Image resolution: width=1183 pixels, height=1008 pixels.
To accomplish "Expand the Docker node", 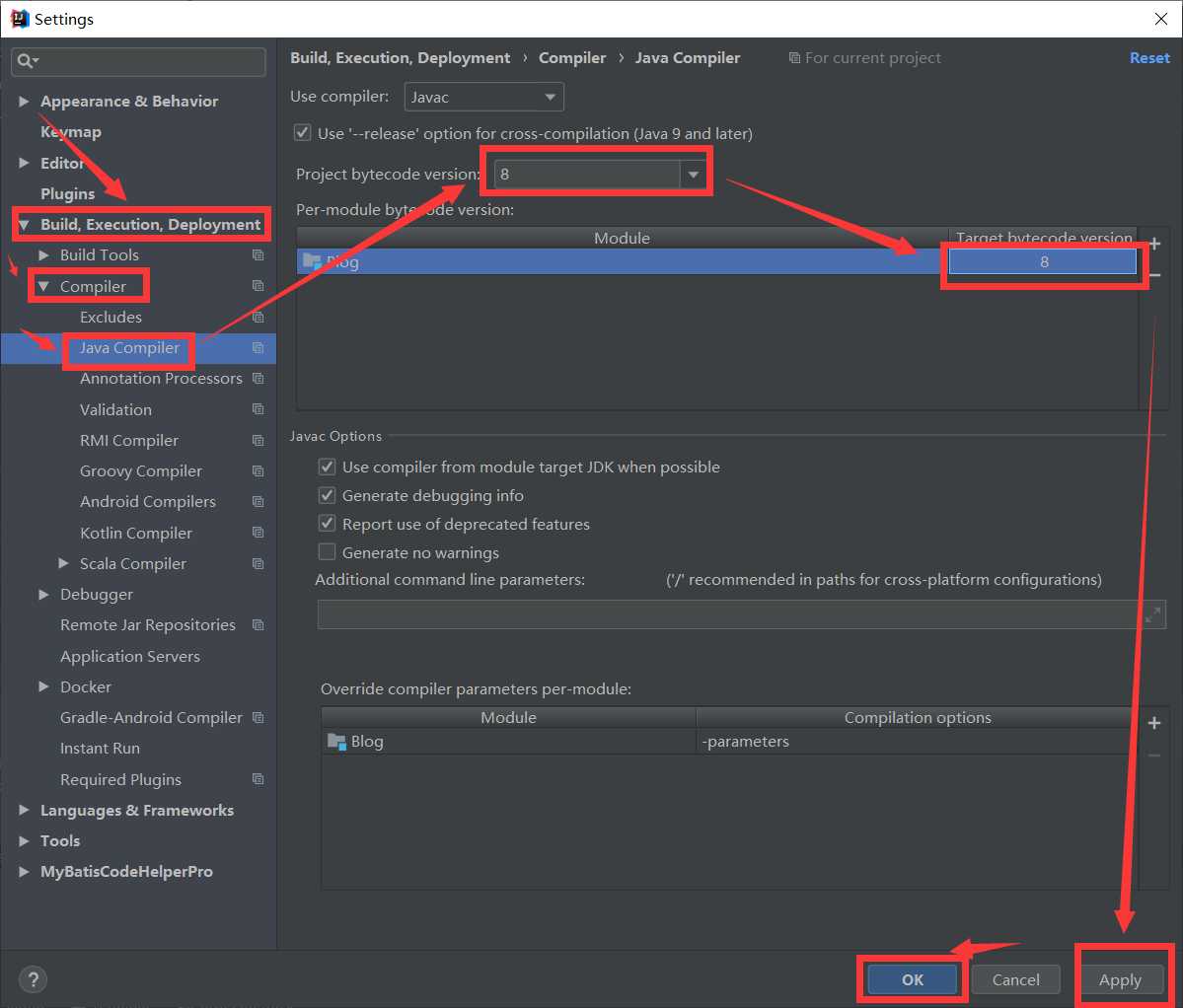I will click(x=43, y=686).
